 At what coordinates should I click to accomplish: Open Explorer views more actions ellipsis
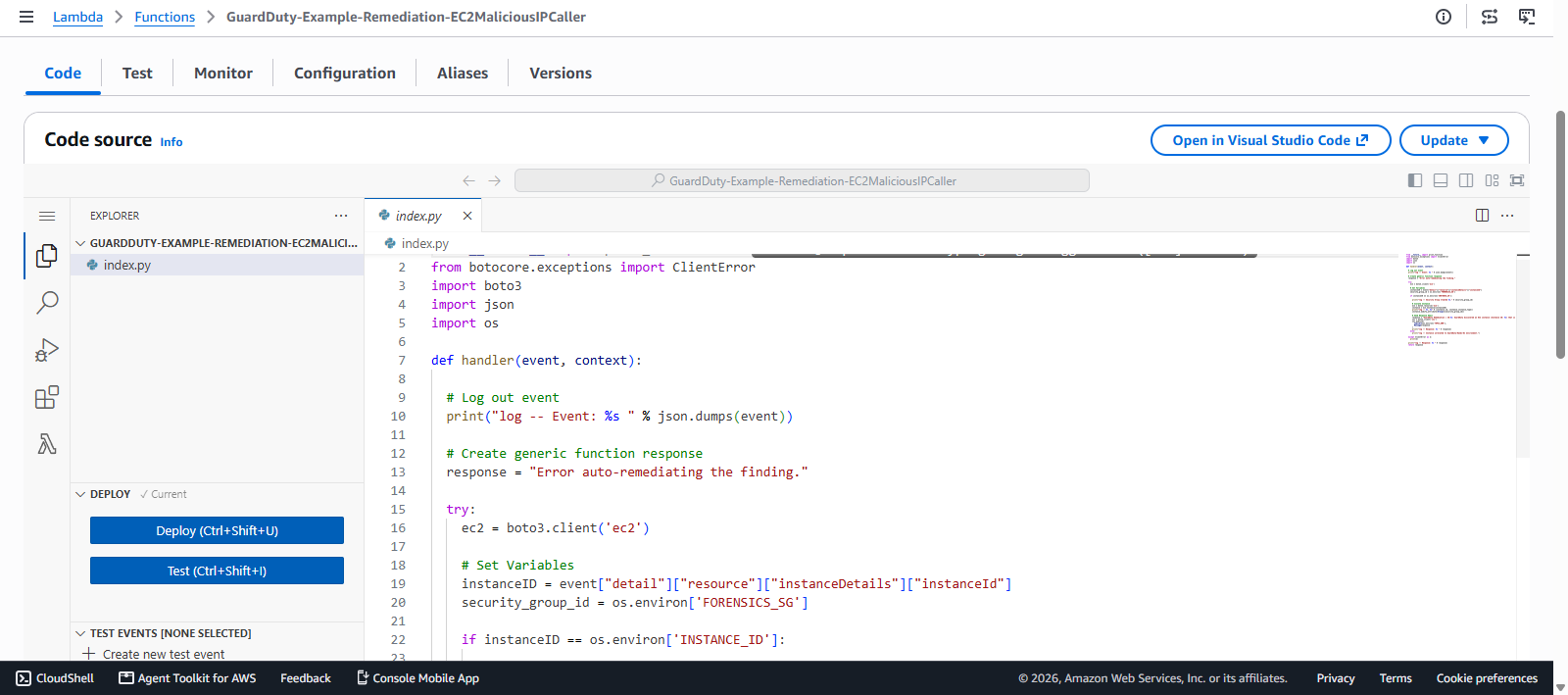click(341, 216)
